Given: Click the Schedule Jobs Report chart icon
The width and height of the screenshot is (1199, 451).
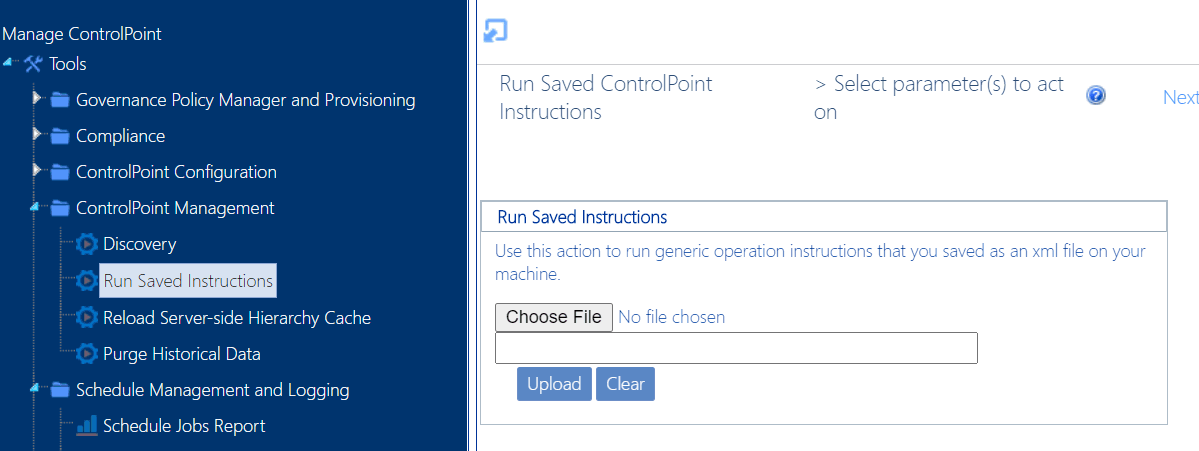Looking at the screenshot, I should click(x=86, y=426).
